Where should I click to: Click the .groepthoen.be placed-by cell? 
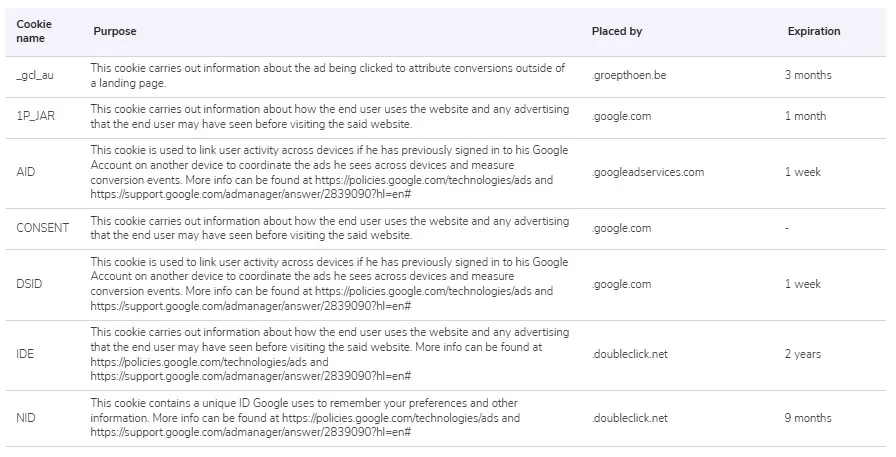pos(629,75)
